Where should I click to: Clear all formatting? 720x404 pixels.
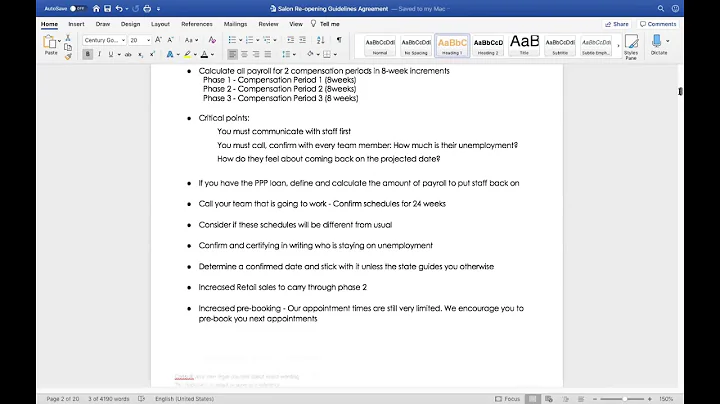[x=212, y=40]
